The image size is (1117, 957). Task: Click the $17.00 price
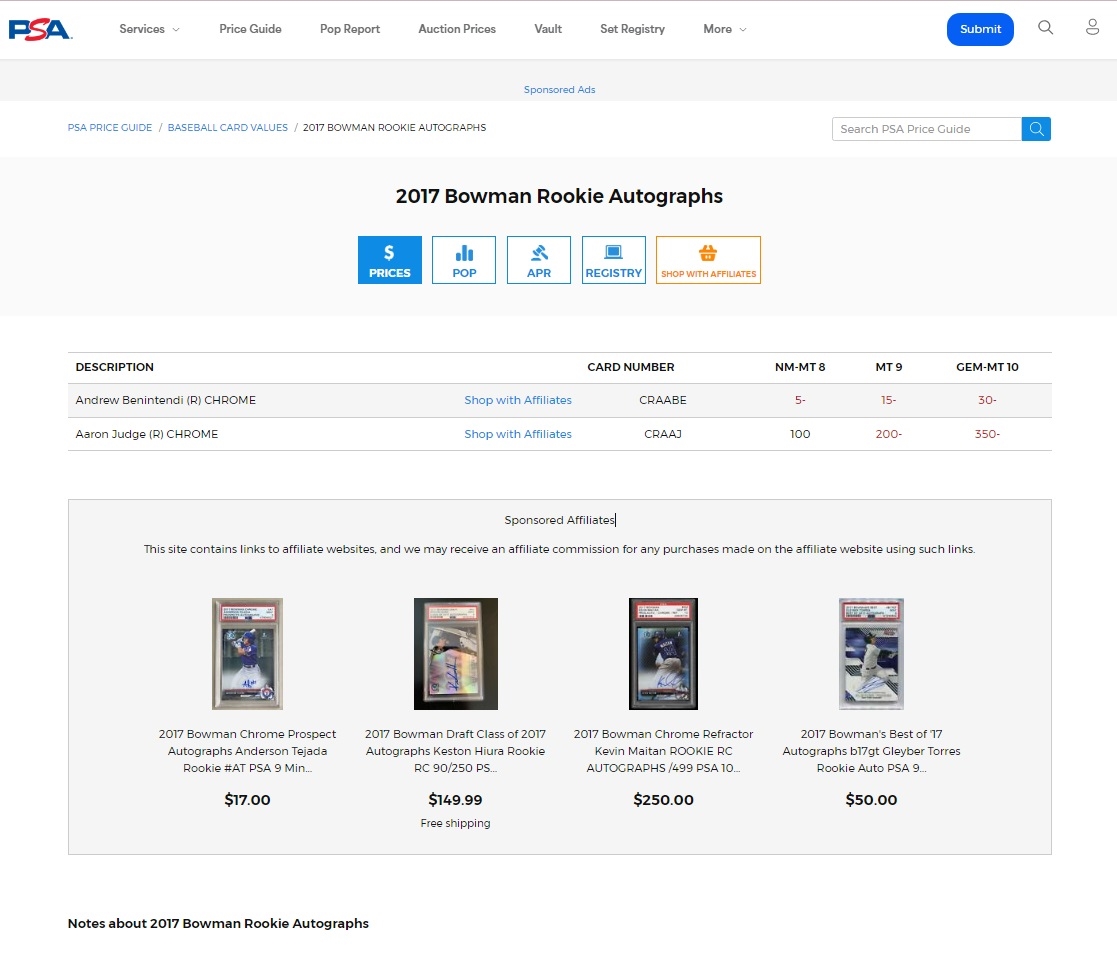pos(247,800)
